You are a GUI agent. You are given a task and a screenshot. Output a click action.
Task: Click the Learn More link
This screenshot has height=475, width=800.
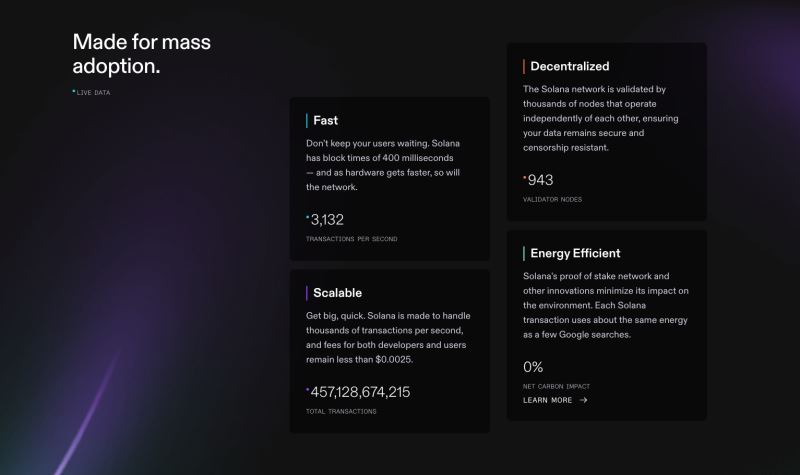pyautogui.click(x=548, y=400)
